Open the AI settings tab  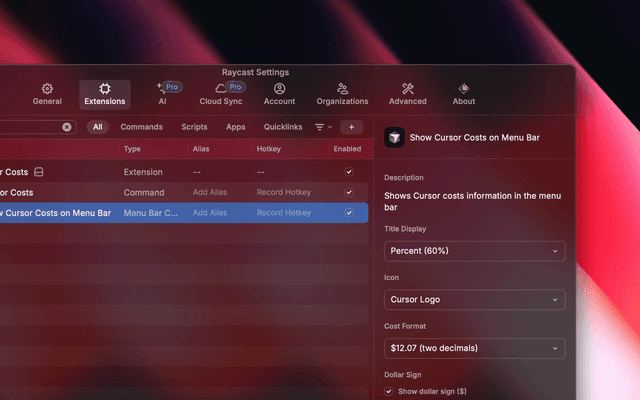point(164,94)
